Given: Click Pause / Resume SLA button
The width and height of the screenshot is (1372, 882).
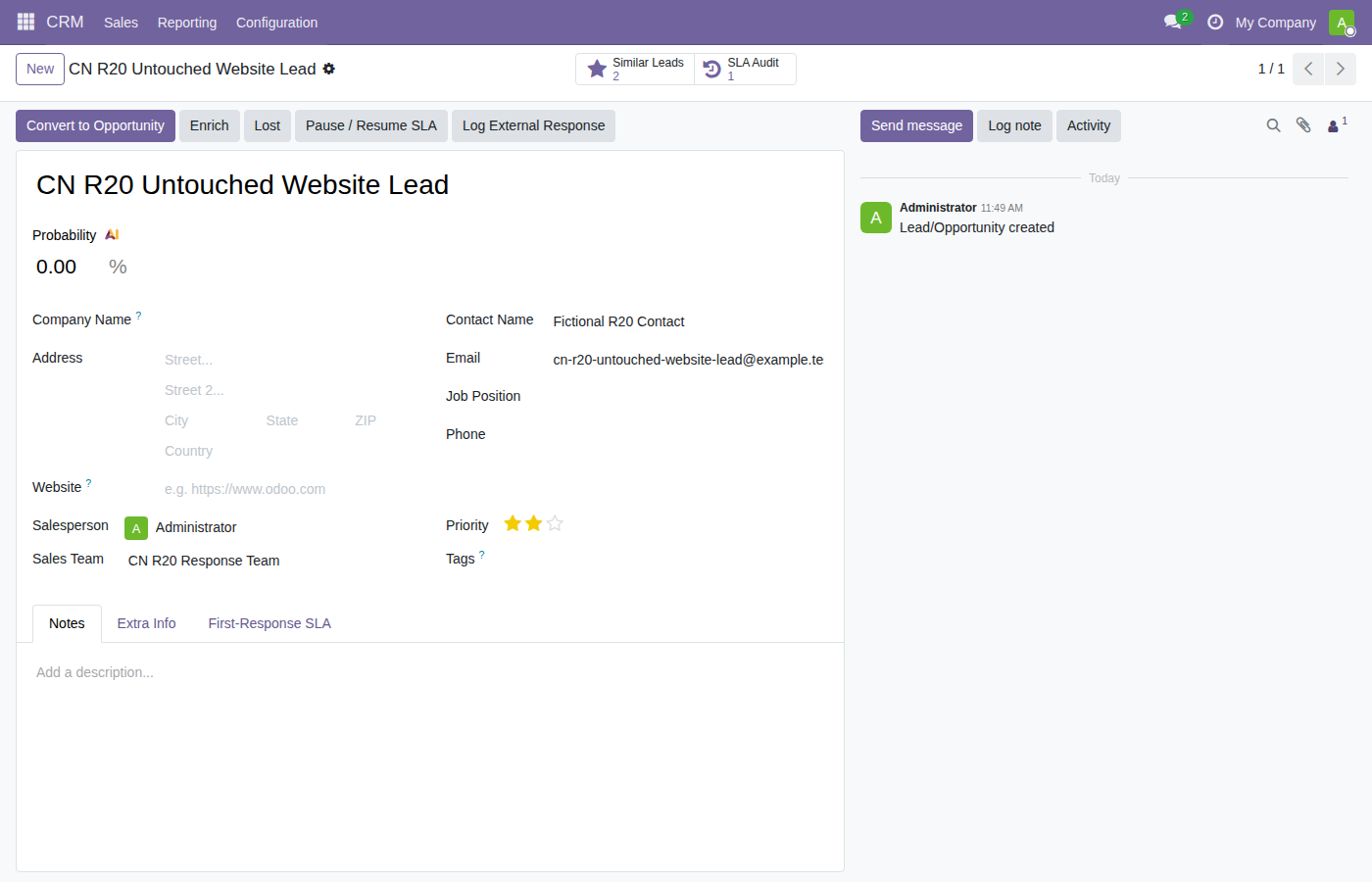Looking at the screenshot, I should (371, 125).
